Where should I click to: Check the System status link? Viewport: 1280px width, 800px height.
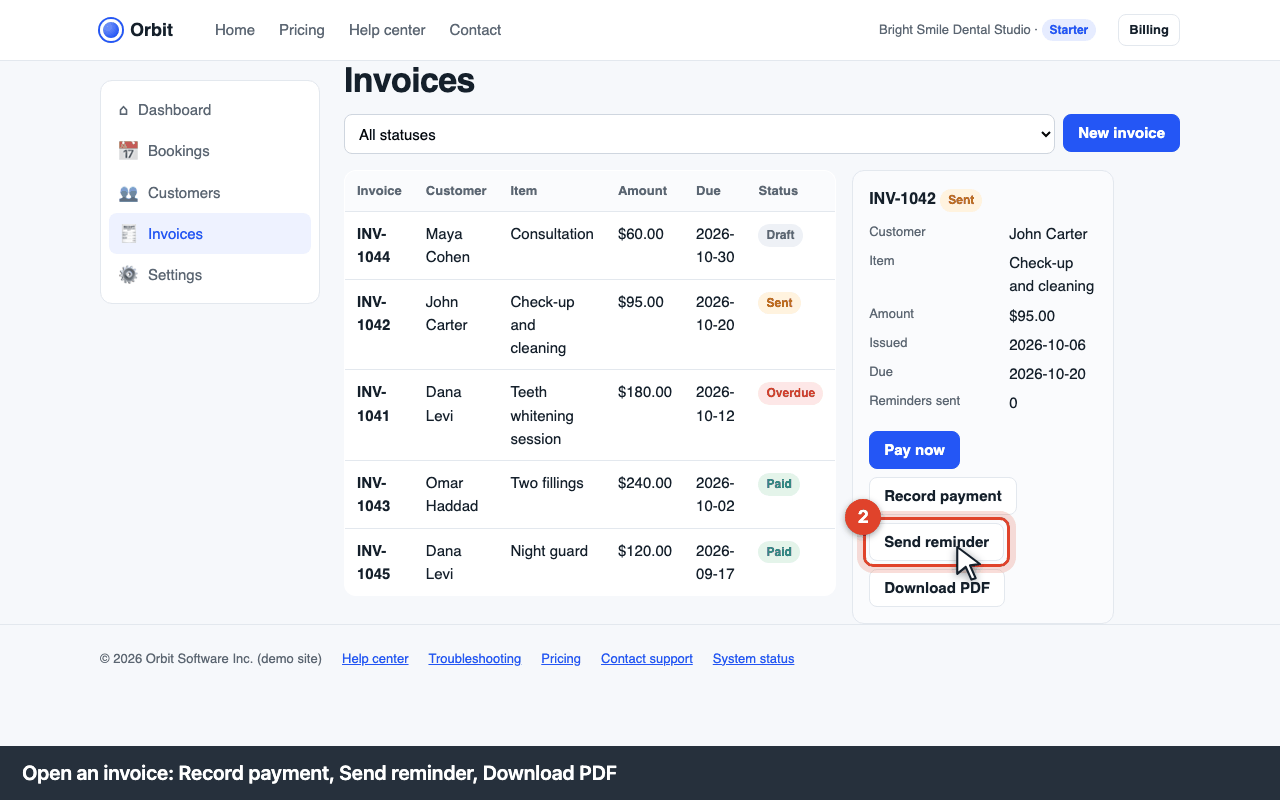click(x=754, y=659)
